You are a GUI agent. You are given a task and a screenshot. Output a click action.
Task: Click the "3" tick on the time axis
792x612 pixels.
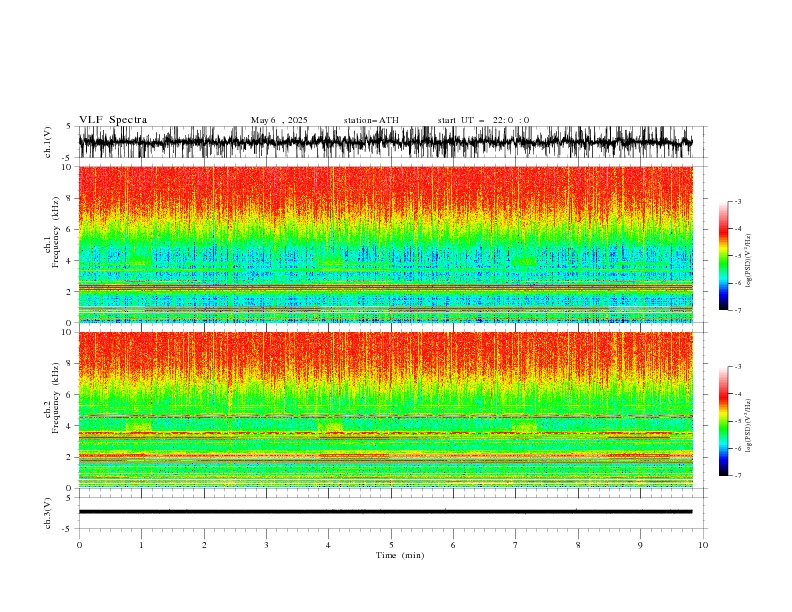(266, 545)
